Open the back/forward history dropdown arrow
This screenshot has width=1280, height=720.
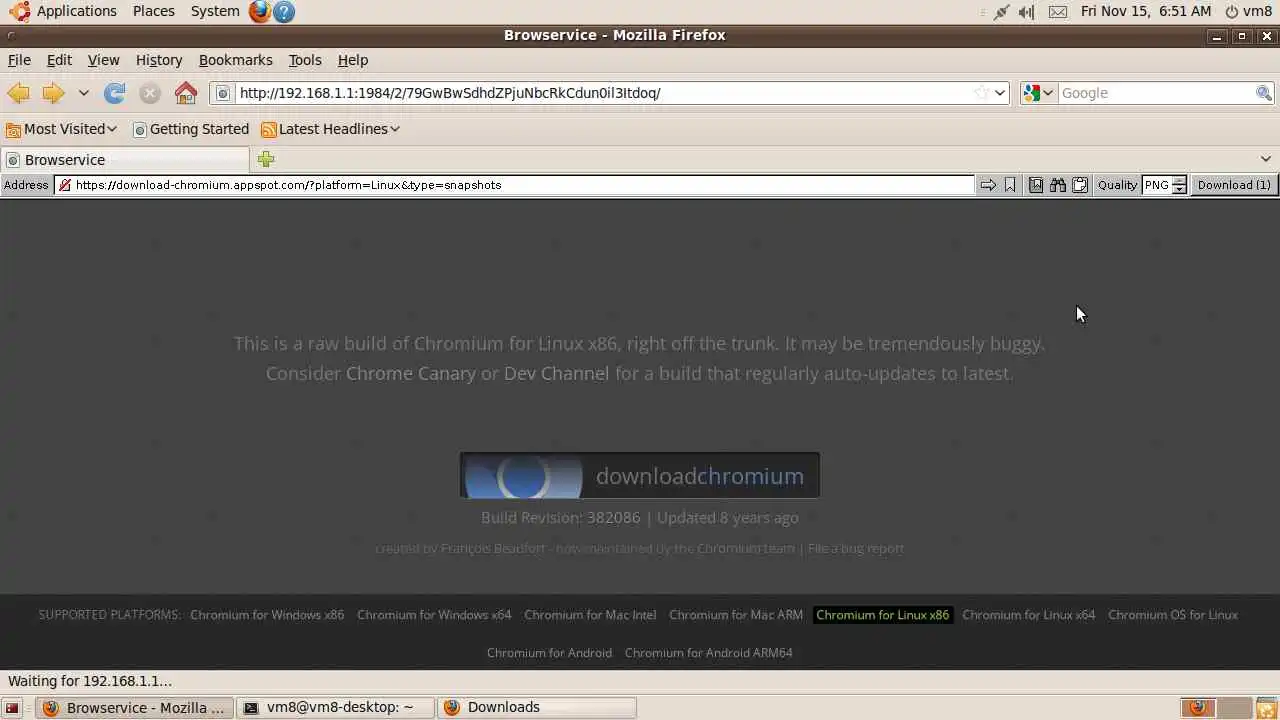84,93
